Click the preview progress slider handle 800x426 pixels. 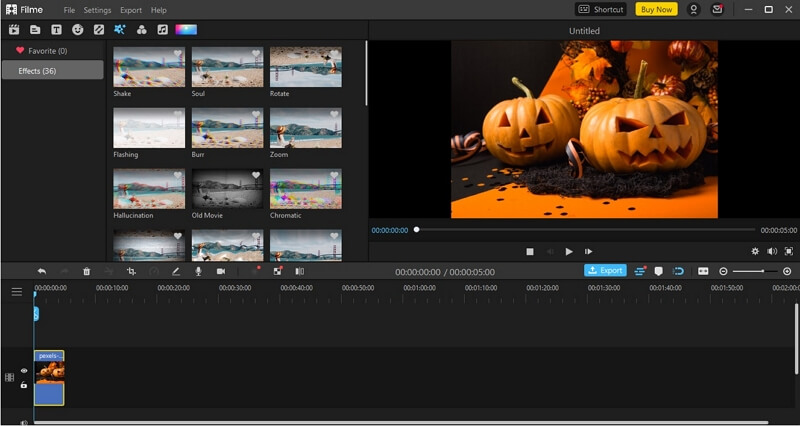pyautogui.click(x=416, y=230)
